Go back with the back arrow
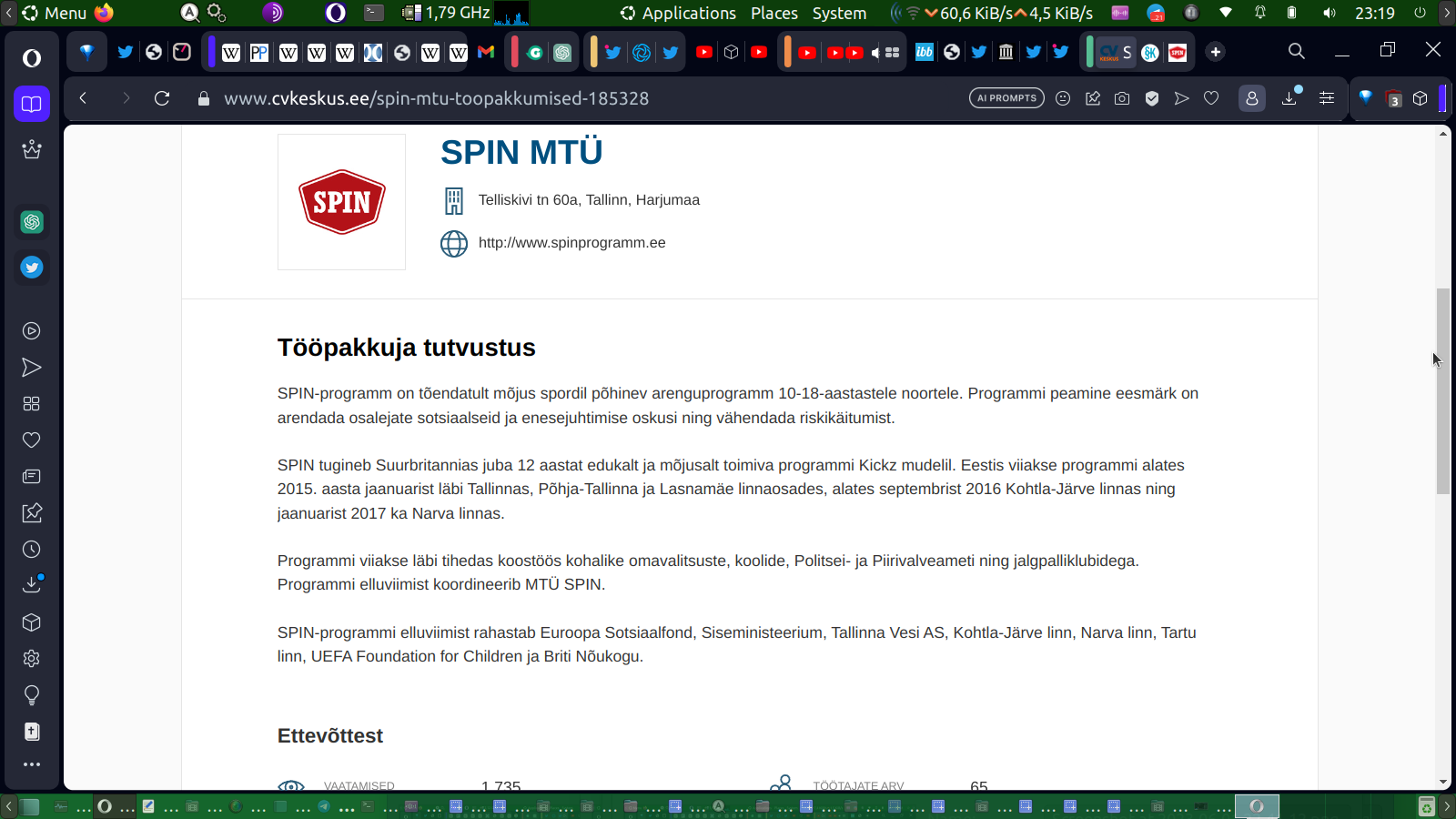This screenshot has width=1456, height=819. tap(83, 98)
